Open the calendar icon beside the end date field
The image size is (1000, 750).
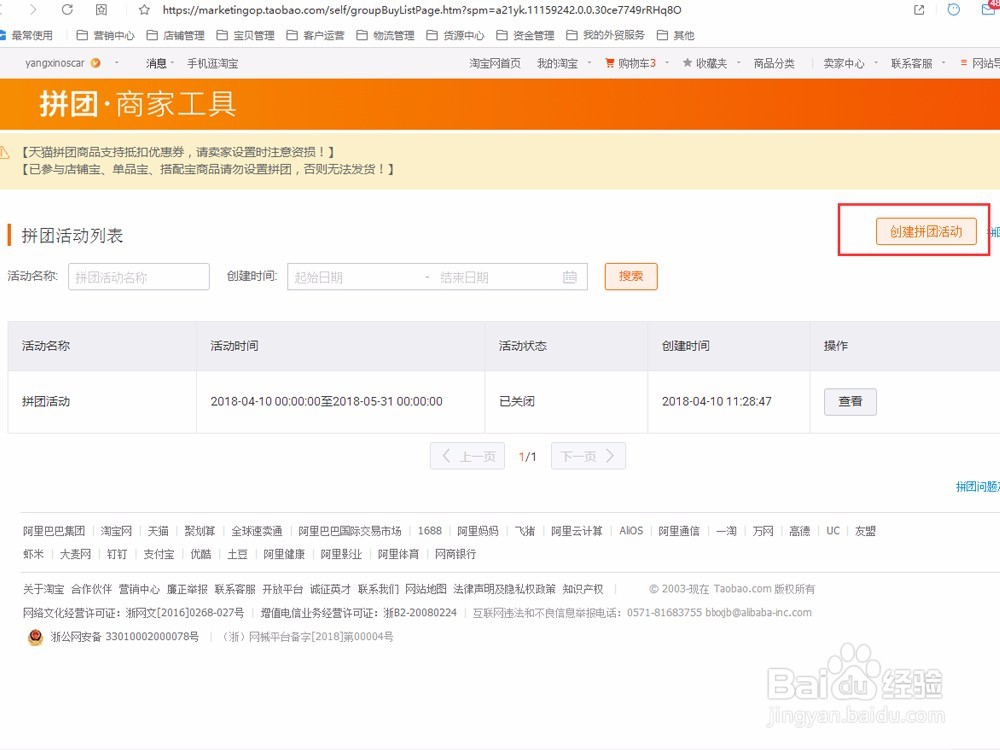[568, 277]
